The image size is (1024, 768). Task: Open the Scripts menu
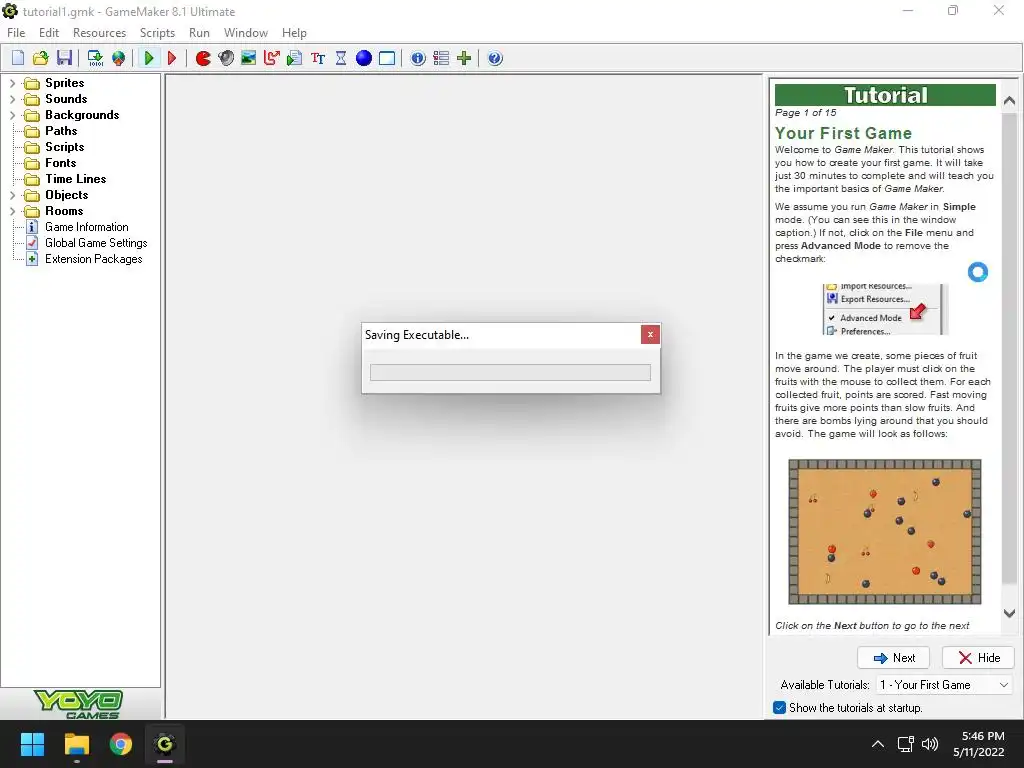pos(157,33)
